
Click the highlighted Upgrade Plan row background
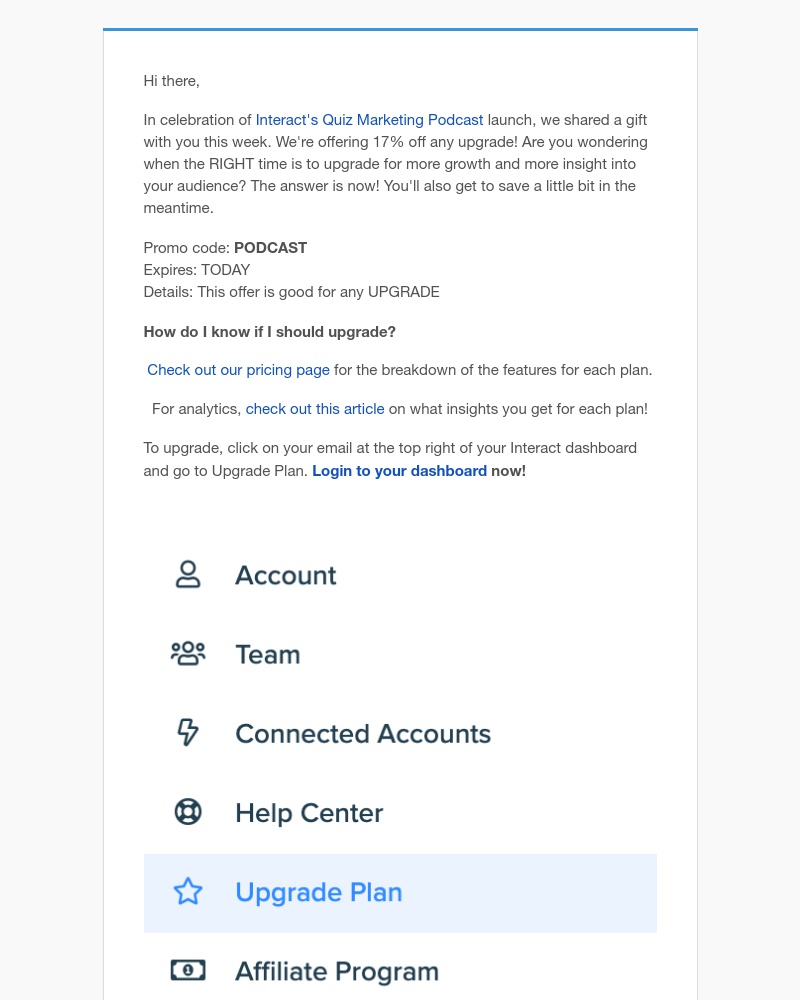[x=400, y=893]
